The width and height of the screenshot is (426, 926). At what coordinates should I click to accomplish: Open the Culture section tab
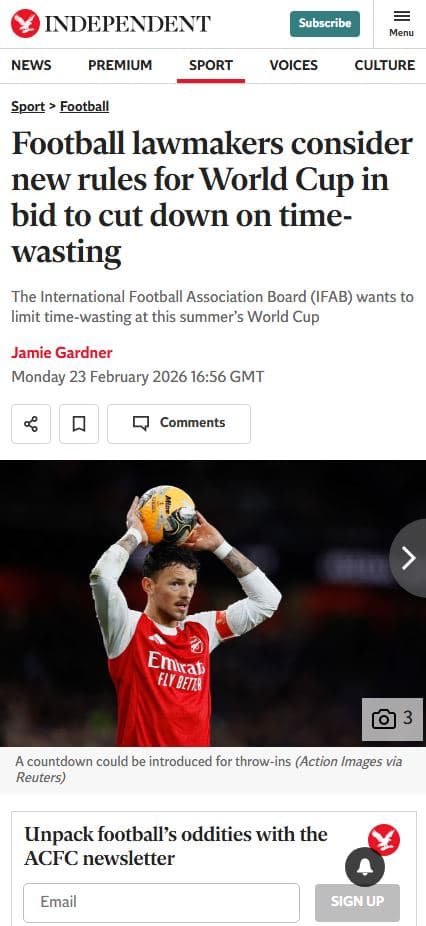pyautogui.click(x=385, y=65)
